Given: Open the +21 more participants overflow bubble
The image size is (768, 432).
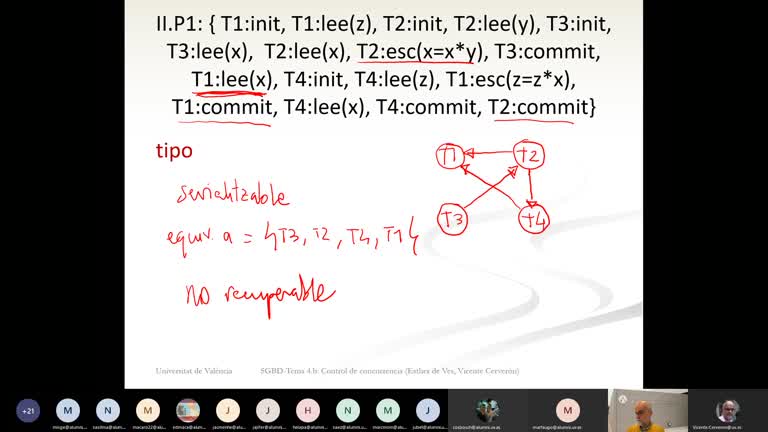Looking at the screenshot, I should pyautogui.click(x=28, y=410).
